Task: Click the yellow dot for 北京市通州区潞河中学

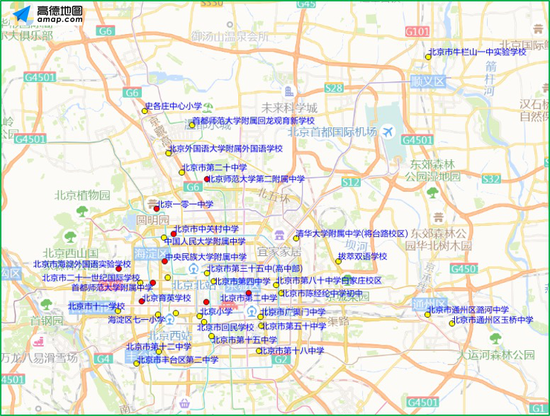Action: (428, 315)
